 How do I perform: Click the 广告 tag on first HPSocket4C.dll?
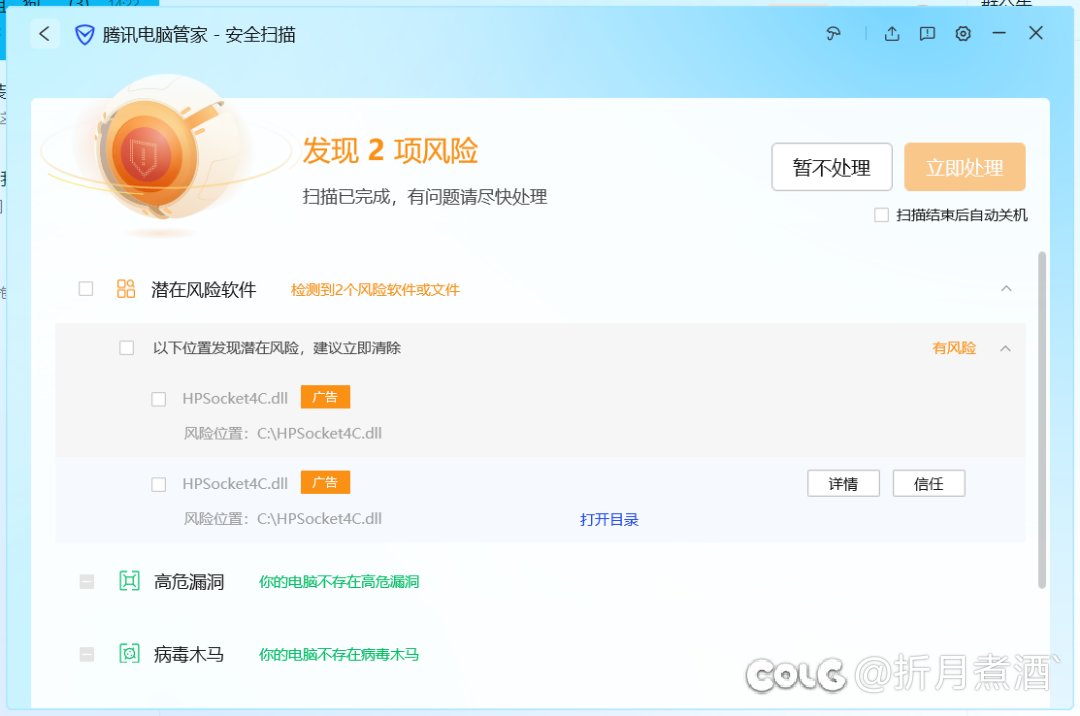(x=325, y=397)
